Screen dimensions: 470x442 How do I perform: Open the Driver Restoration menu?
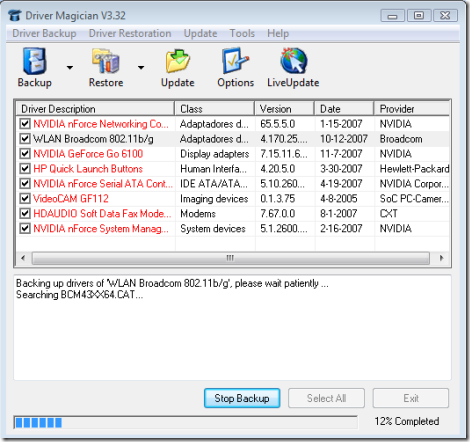pos(130,33)
